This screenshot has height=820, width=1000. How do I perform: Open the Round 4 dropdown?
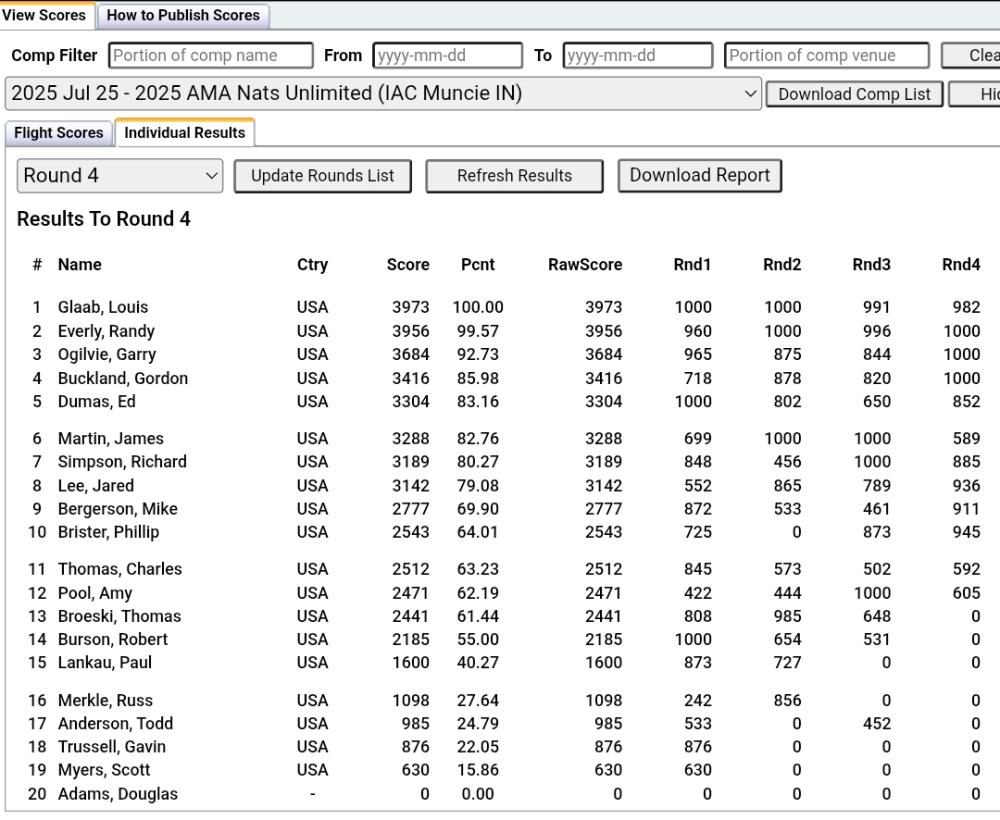pyautogui.click(x=120, y=176)
